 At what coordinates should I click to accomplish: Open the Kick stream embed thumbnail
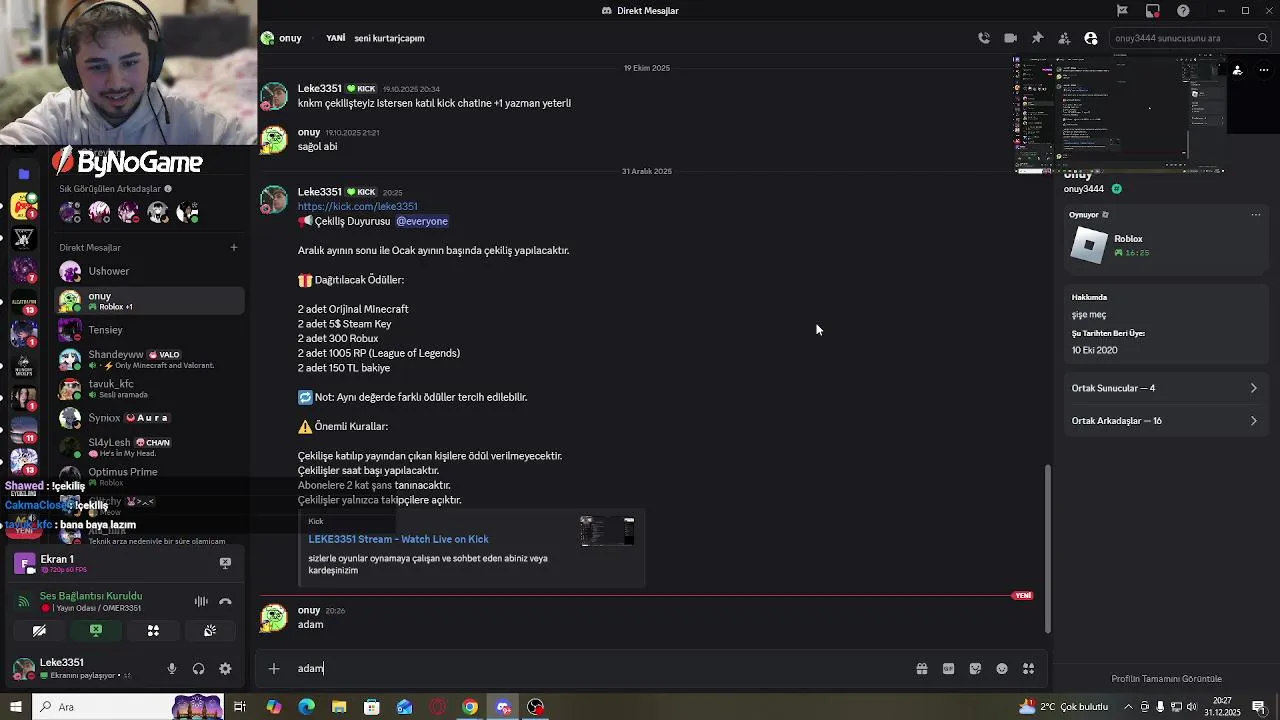pyautogui.click(x=607, y=531)
